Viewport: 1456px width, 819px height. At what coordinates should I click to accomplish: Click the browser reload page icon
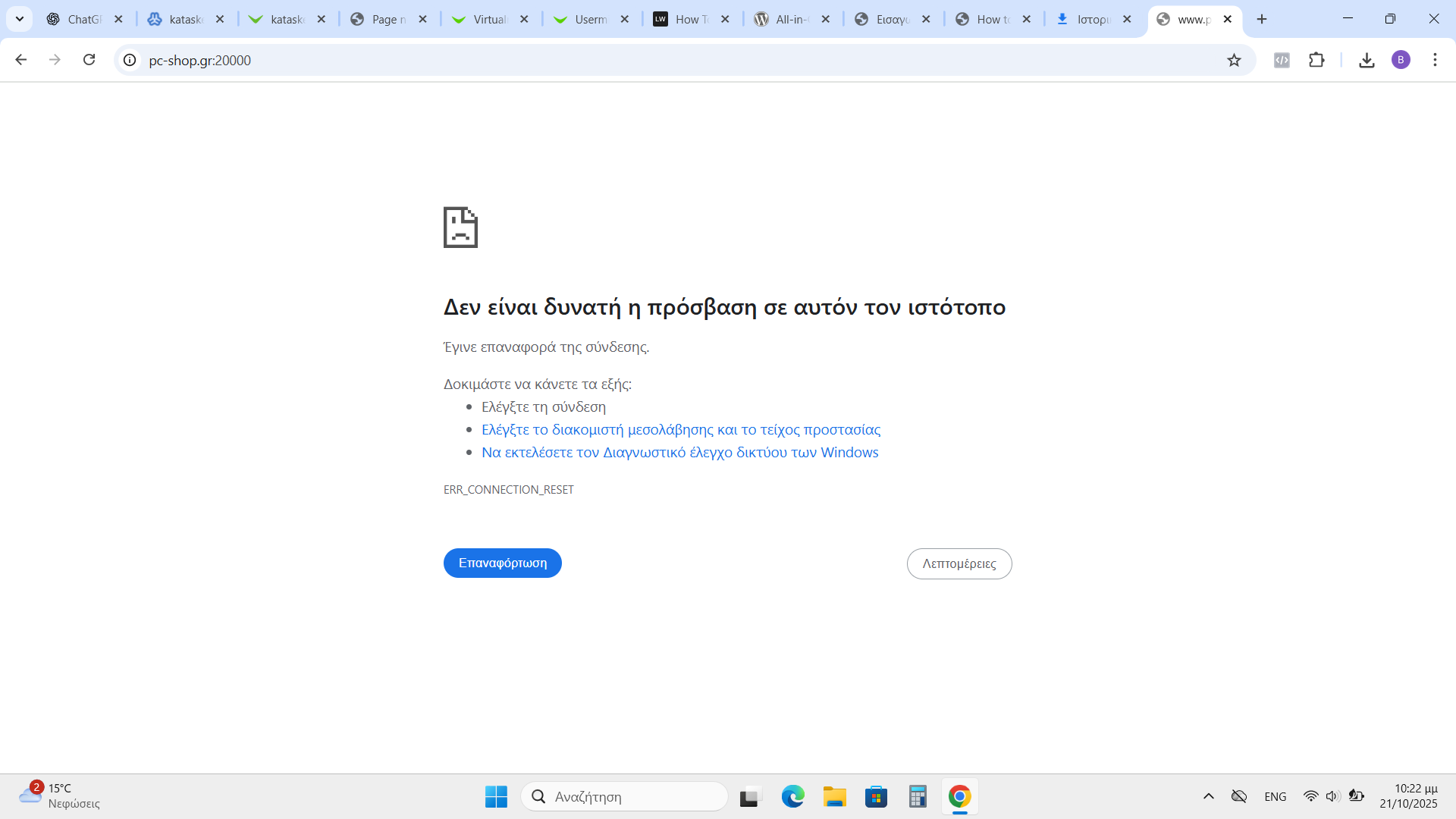89,60
